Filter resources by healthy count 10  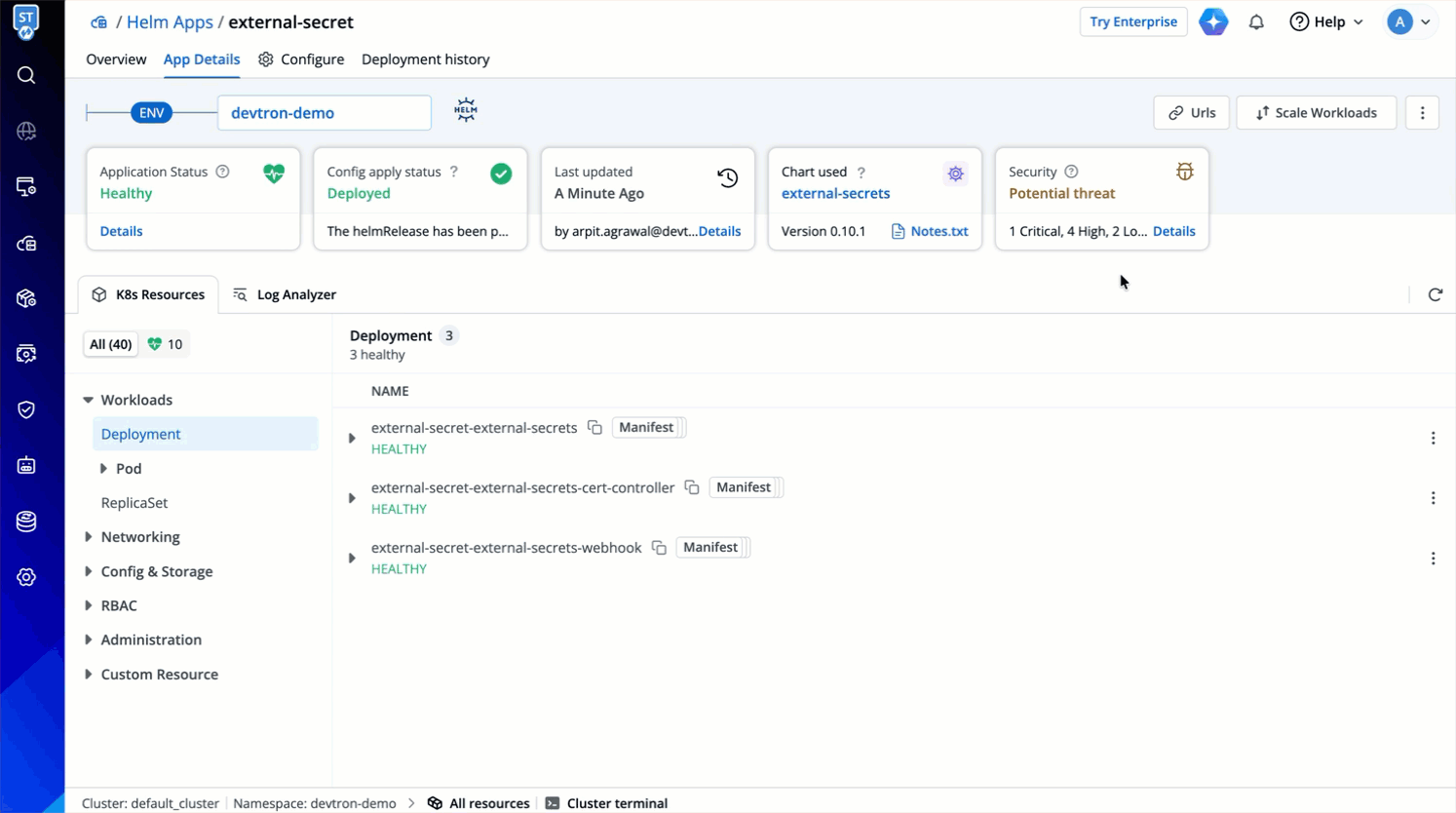(x=166, y=344)
